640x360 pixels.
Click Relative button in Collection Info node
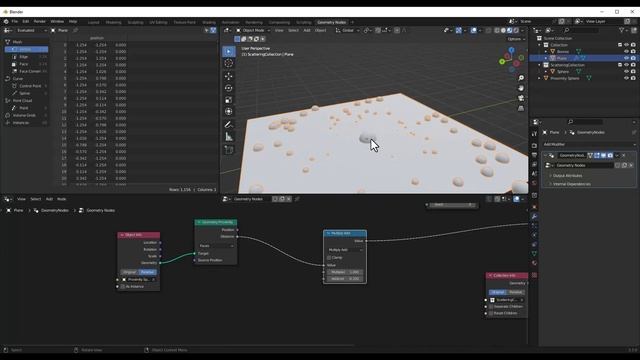(516, 292)
